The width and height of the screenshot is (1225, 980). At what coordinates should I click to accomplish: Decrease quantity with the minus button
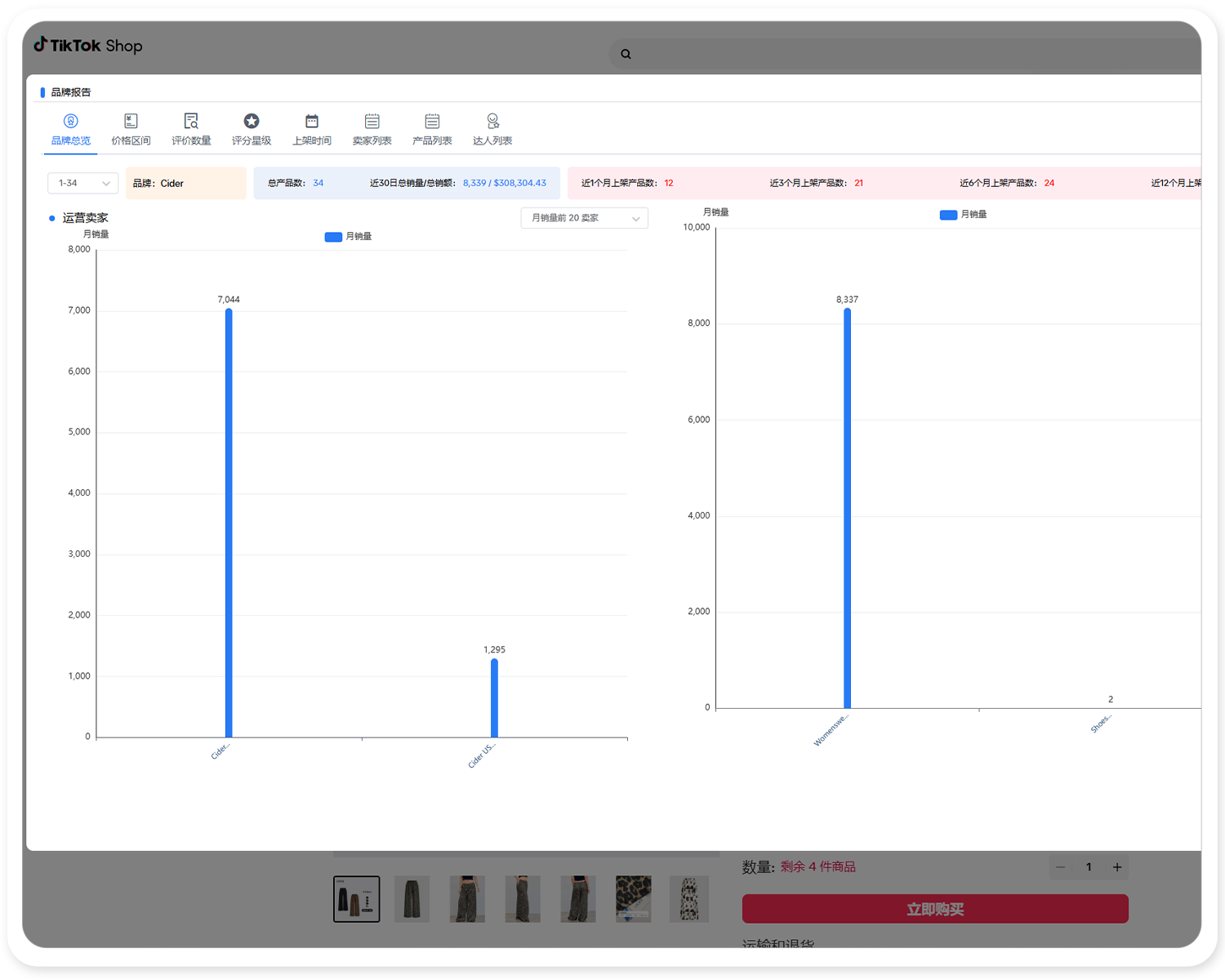click(1060, 867)
